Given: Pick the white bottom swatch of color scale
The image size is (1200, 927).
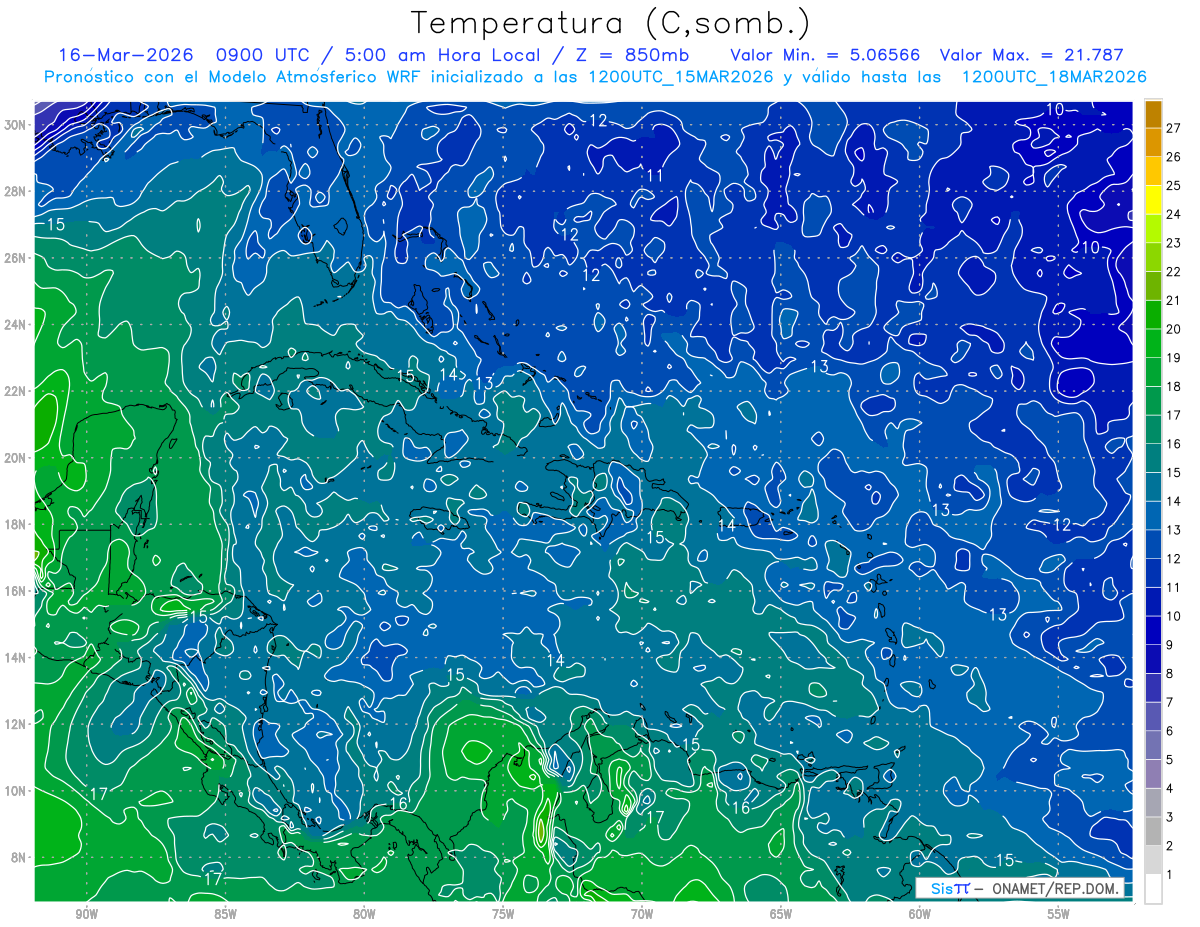Looking at the screenshot, I should (1153, 889).
